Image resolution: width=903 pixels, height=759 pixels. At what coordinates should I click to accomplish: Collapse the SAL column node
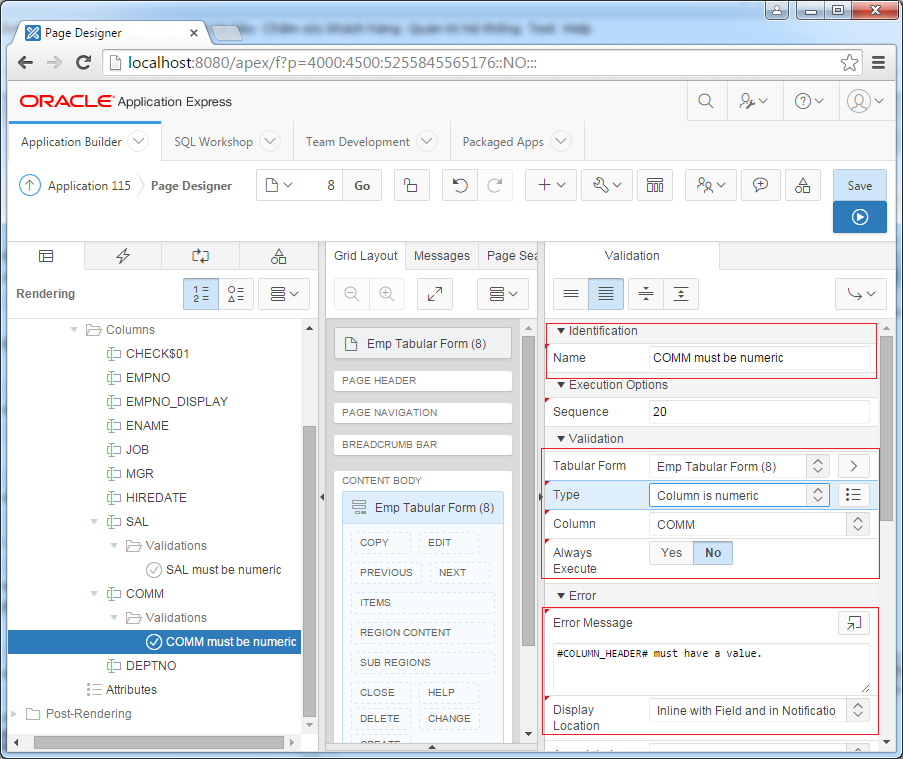coord(94,522)
